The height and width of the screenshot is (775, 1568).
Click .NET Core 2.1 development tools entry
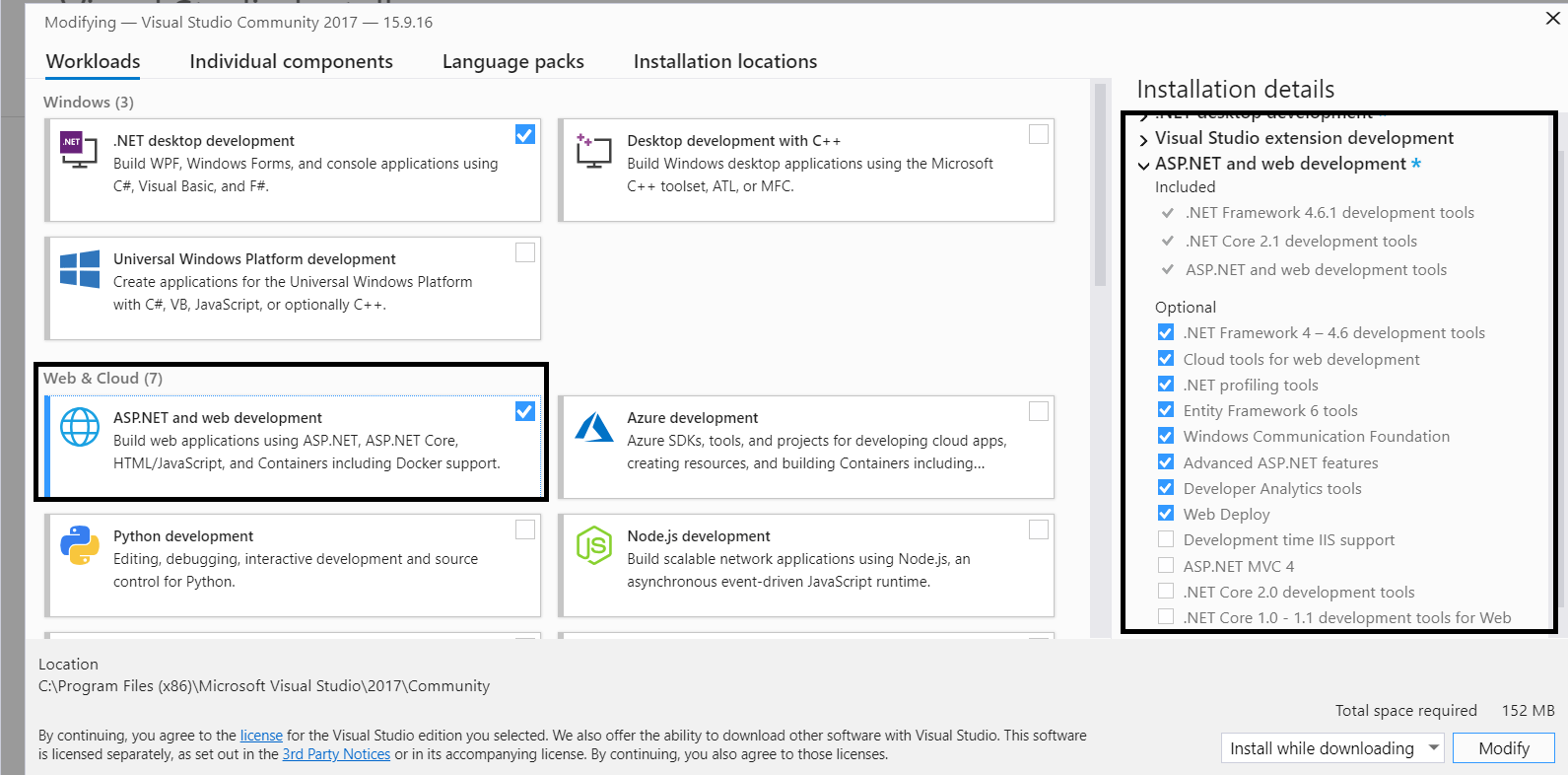[x=1301, y=242]
